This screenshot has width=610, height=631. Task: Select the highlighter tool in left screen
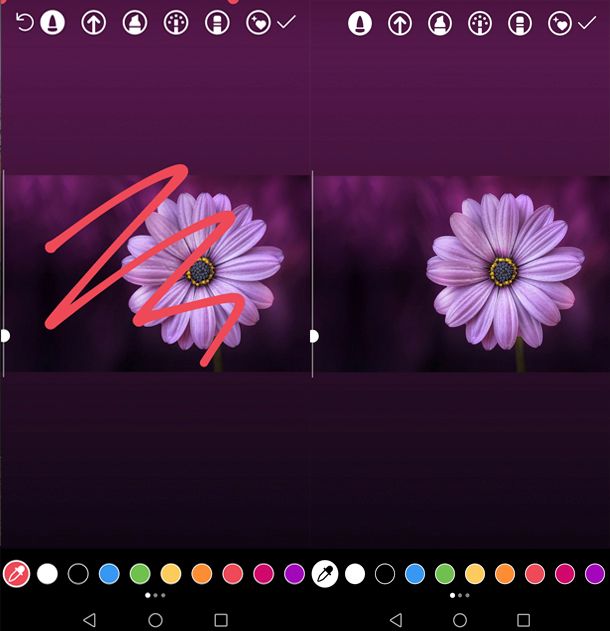pyautogui.click(x=135, y=22)
